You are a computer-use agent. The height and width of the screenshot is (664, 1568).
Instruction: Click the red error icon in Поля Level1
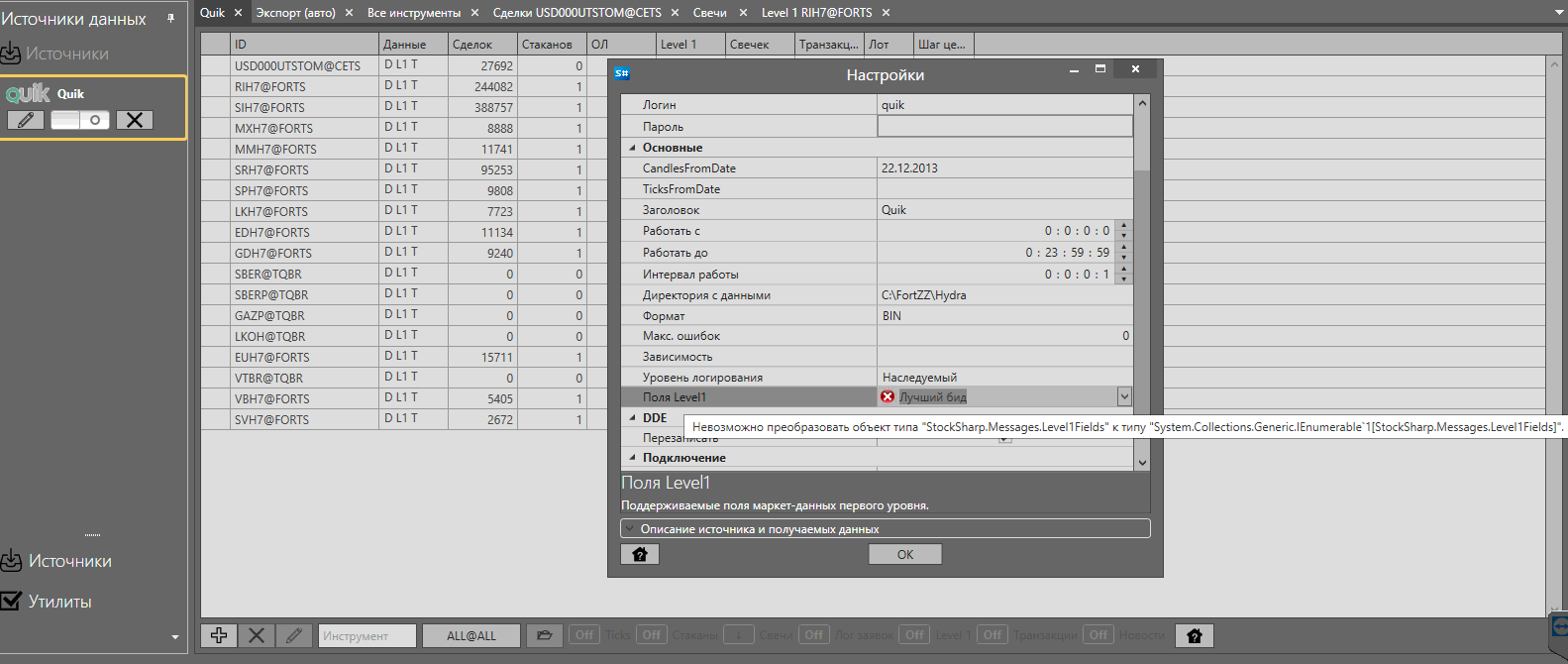pos(888,396)
